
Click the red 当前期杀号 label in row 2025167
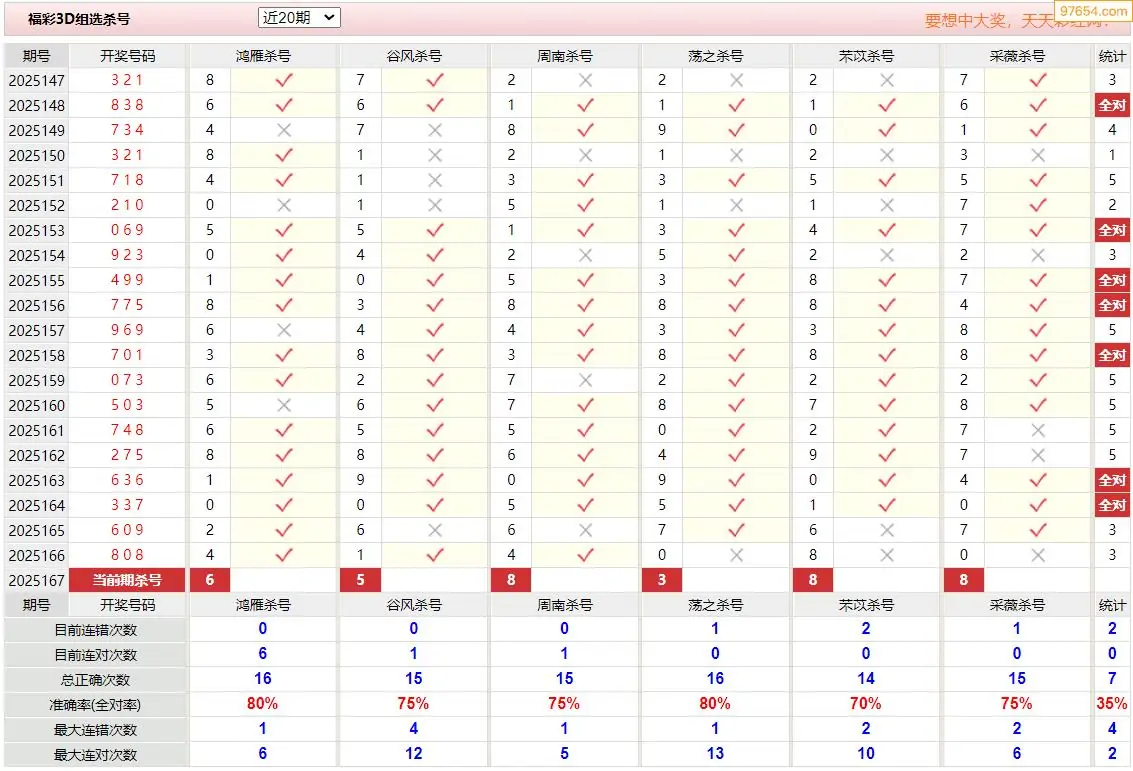(x=127, y=580)
